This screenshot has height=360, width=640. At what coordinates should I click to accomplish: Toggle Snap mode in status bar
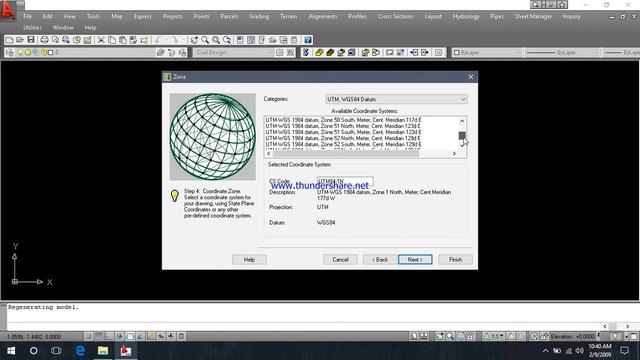point(89,336)
